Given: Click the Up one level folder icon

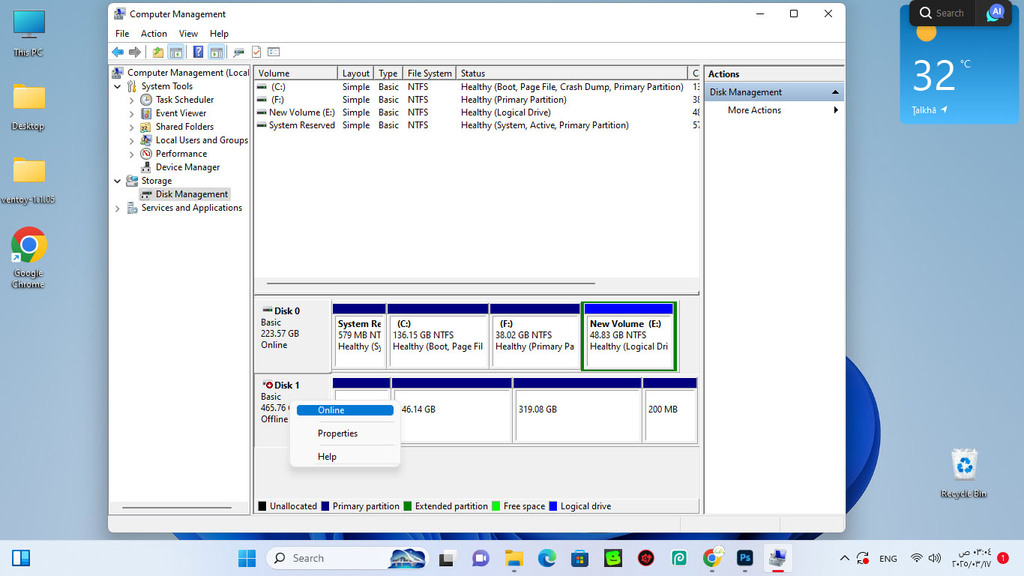Looking at the screenshot, I should [158, 52].
